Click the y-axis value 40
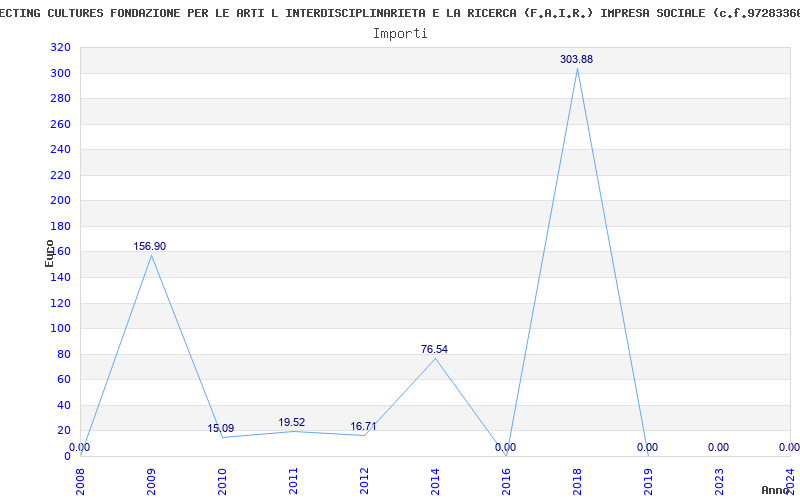The image size is (800, 500). coord(64,406)
